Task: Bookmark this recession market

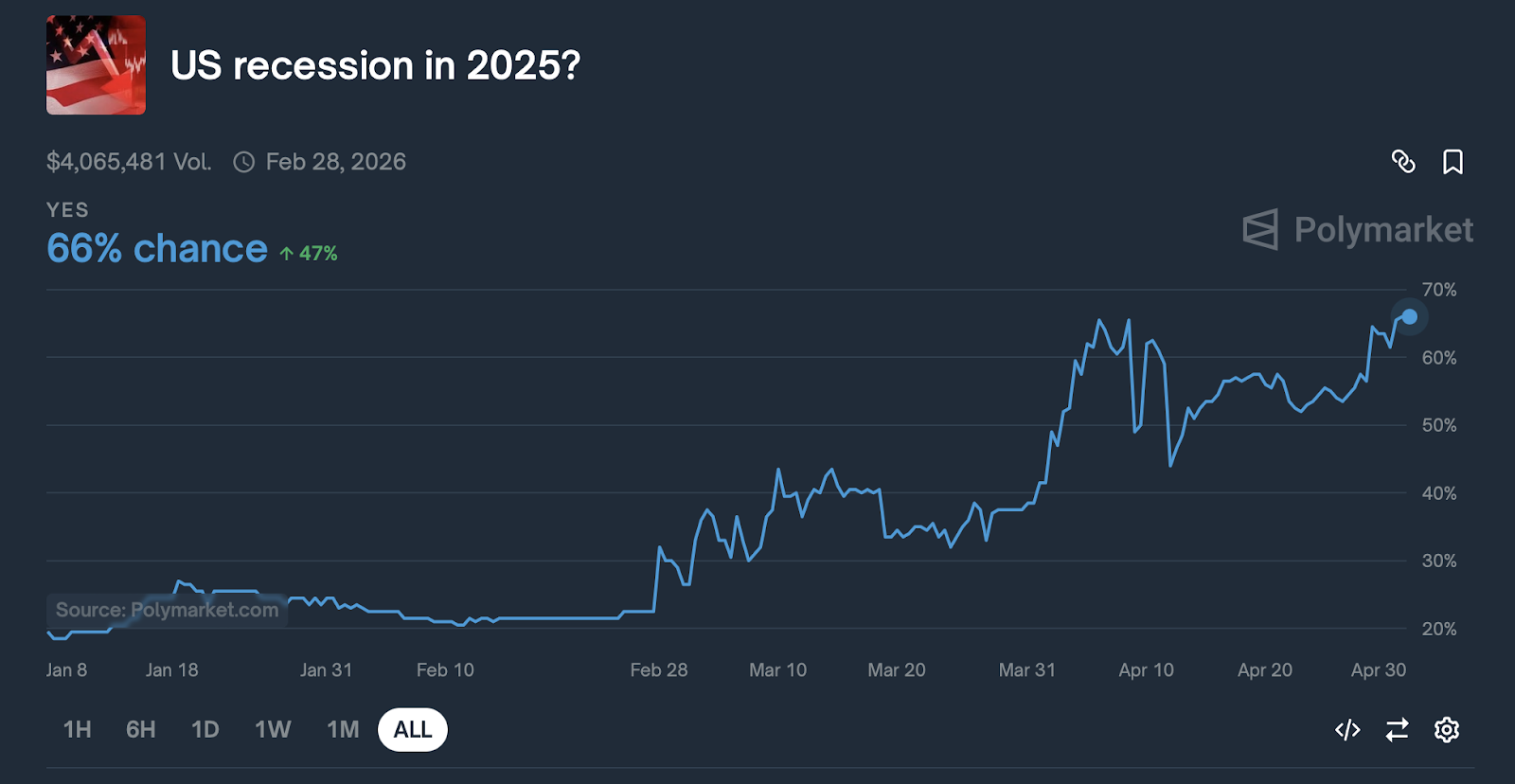Action: pos(1453,162)
